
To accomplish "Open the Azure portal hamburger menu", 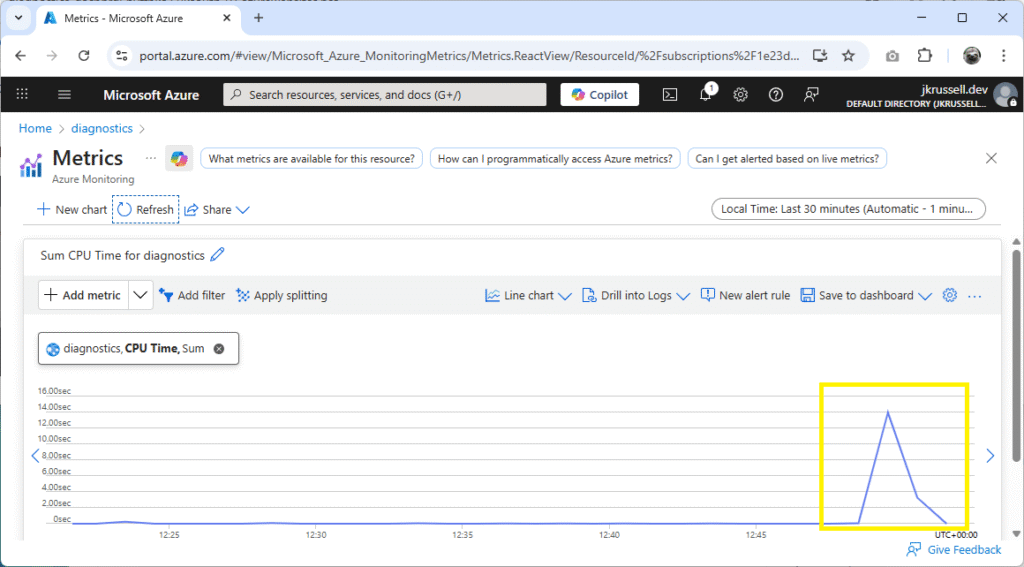I will [64, 95].
